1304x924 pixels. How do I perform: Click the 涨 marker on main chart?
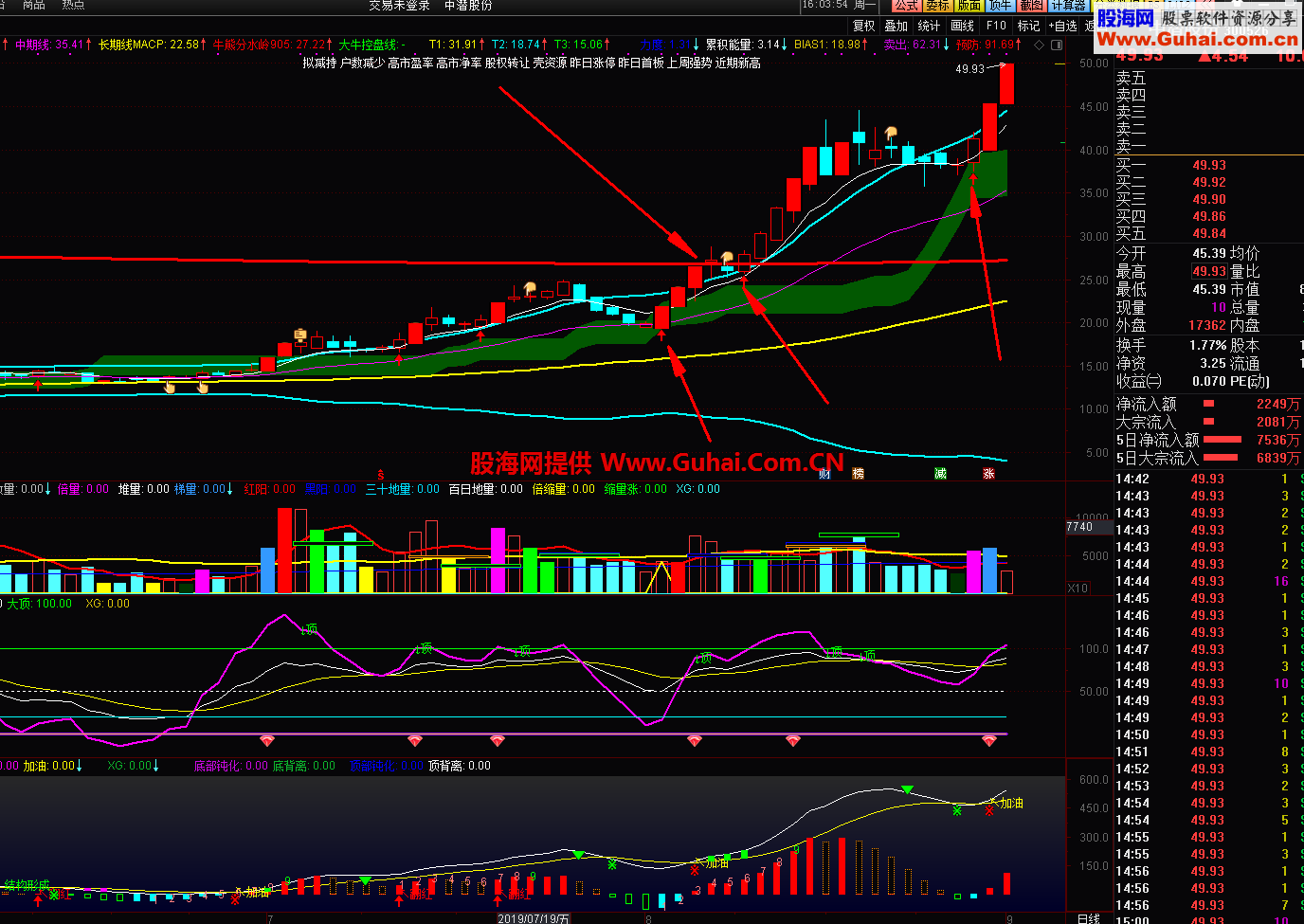[988, 474]
